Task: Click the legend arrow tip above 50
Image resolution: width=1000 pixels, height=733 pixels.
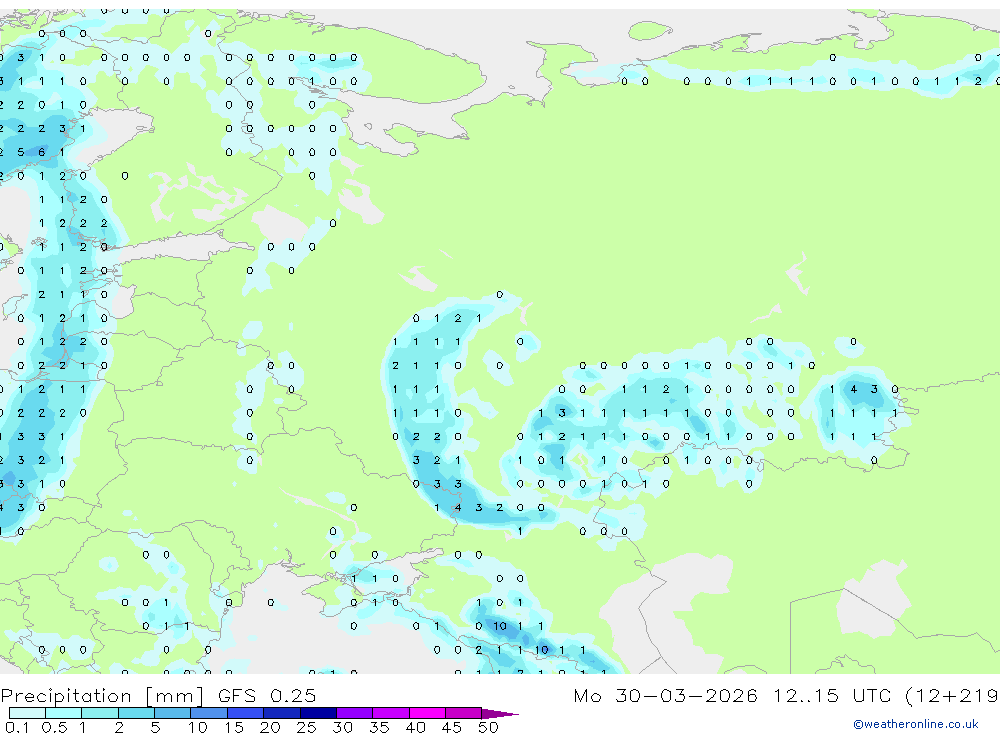Action: pyautogui.click(x=500, y=713)
